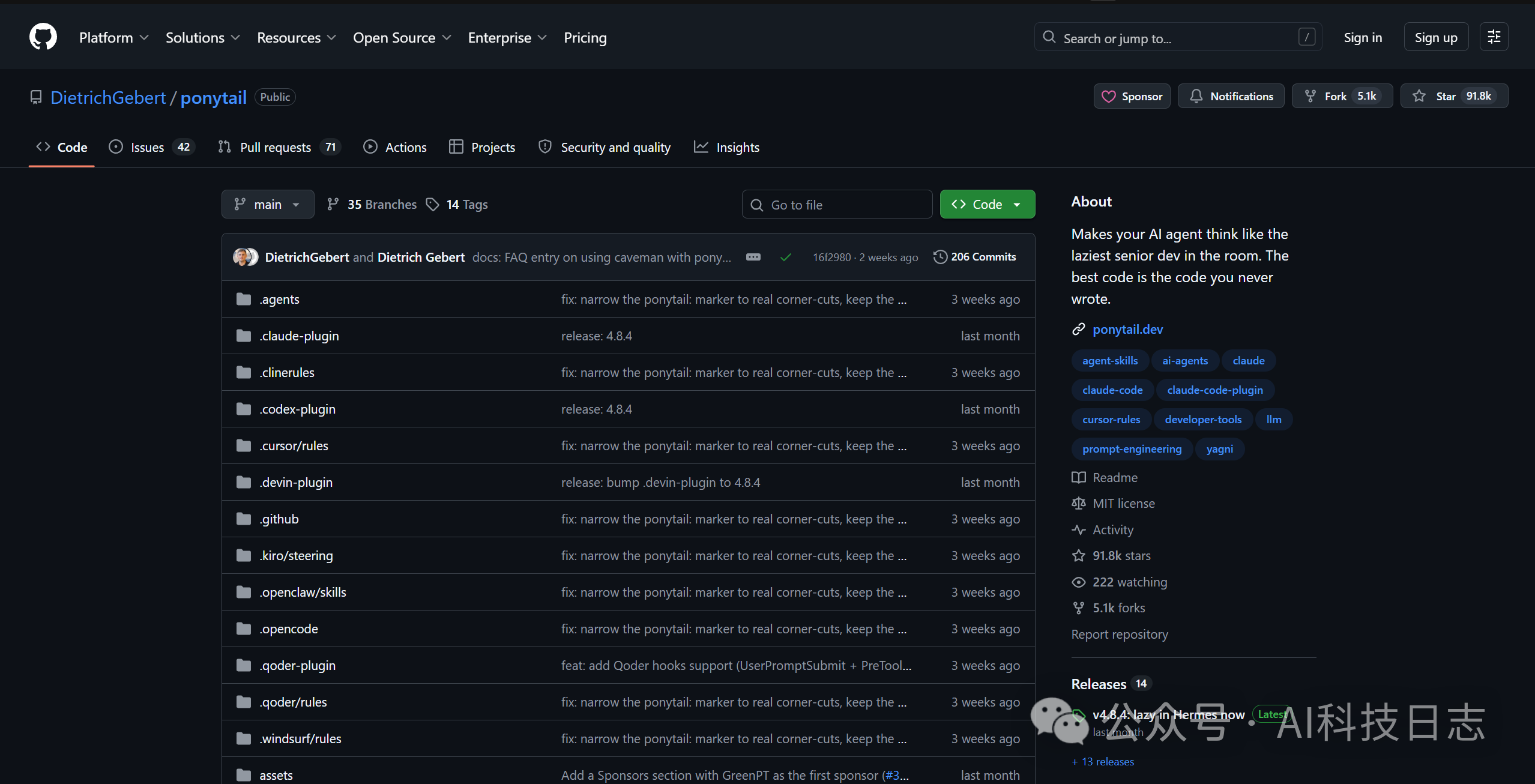Click the star icon beside 91.8k stars
This screenshot has height=784, width=1535.
coord(1078,555)
